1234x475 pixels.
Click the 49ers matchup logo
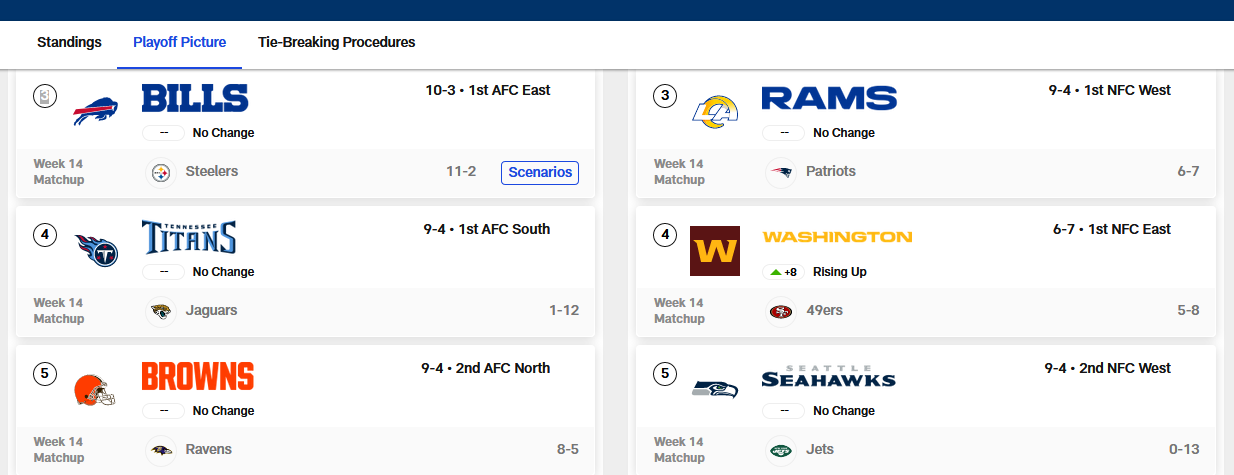(781, 312)
